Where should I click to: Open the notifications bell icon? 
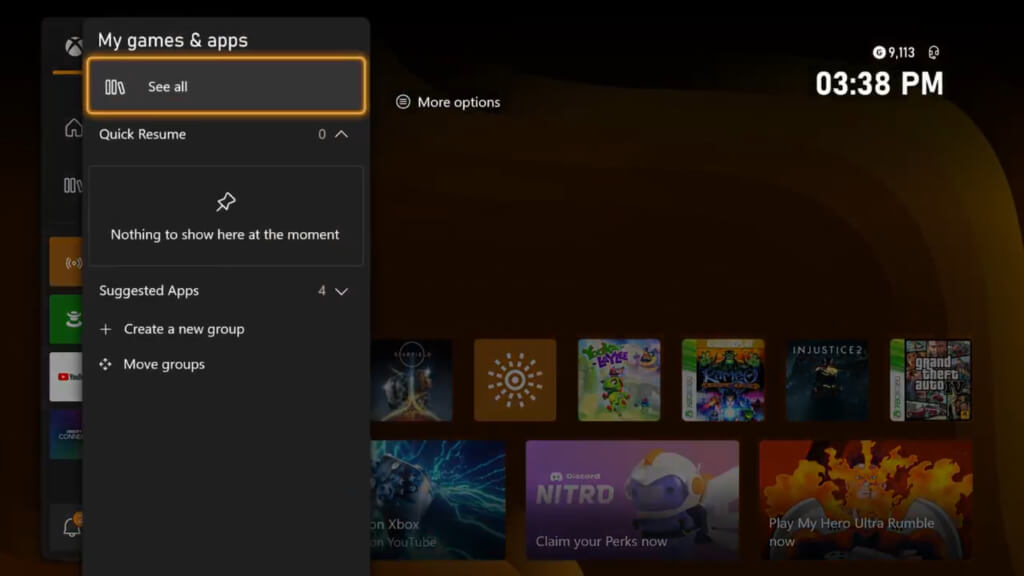[x=72, y=527]
